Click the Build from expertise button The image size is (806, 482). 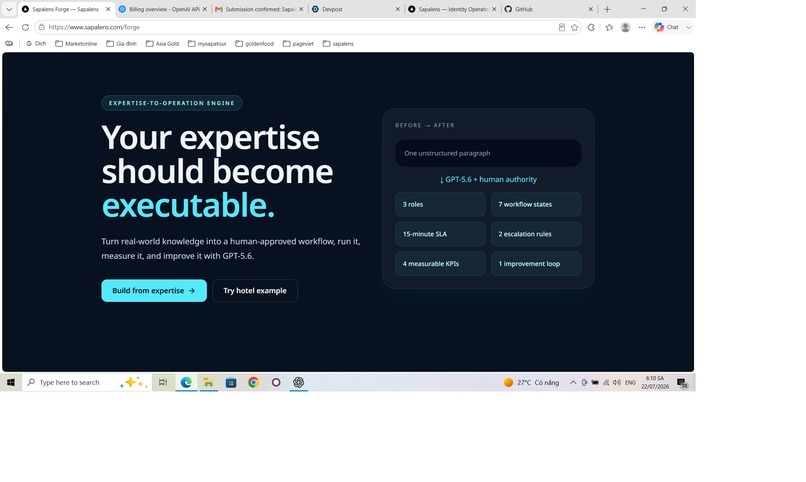click(154, 291)
